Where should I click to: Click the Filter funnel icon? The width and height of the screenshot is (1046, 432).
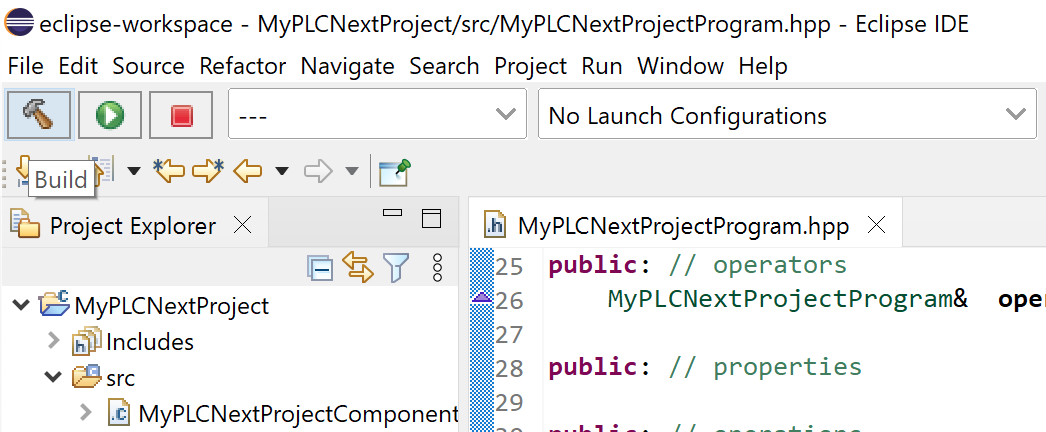[x=396, y=267]
